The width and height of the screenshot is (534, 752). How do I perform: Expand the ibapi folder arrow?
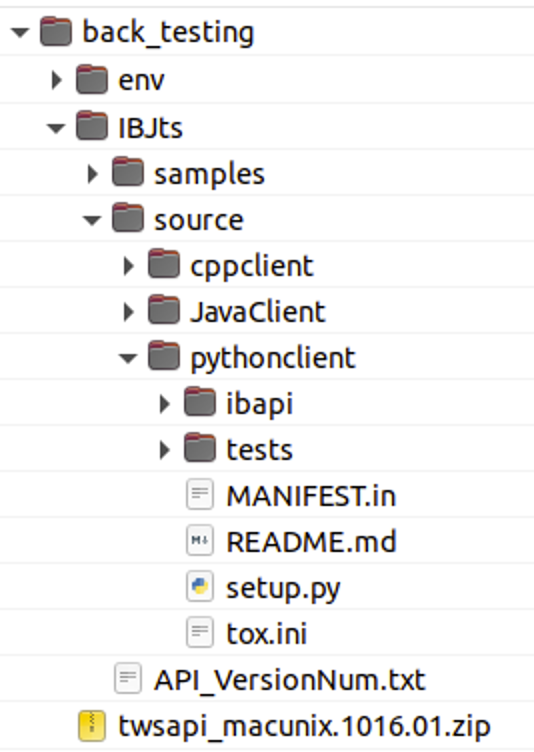pyautogui.click(x=164, y=404)
